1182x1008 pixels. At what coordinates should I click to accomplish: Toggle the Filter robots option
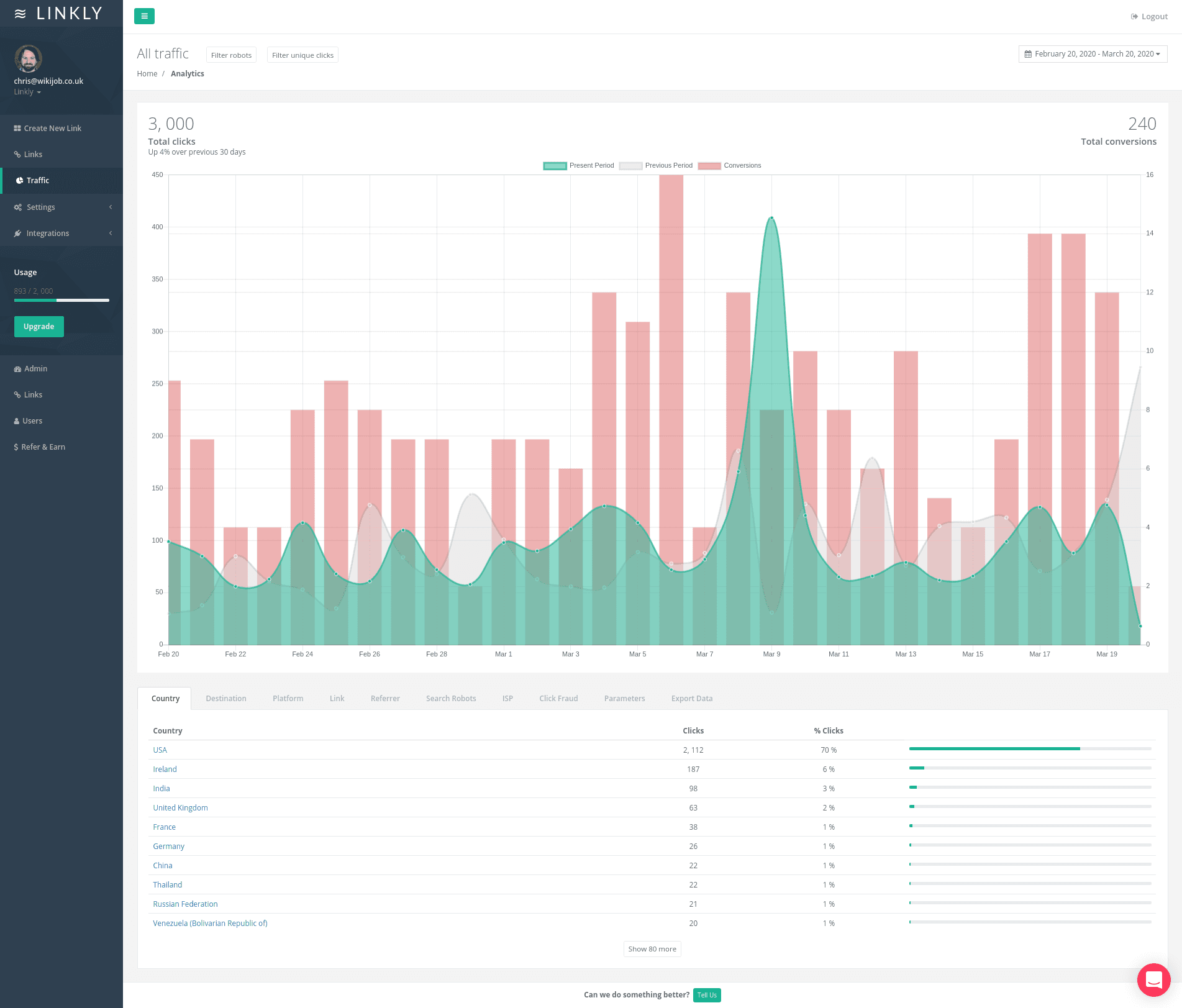point(231,55)
